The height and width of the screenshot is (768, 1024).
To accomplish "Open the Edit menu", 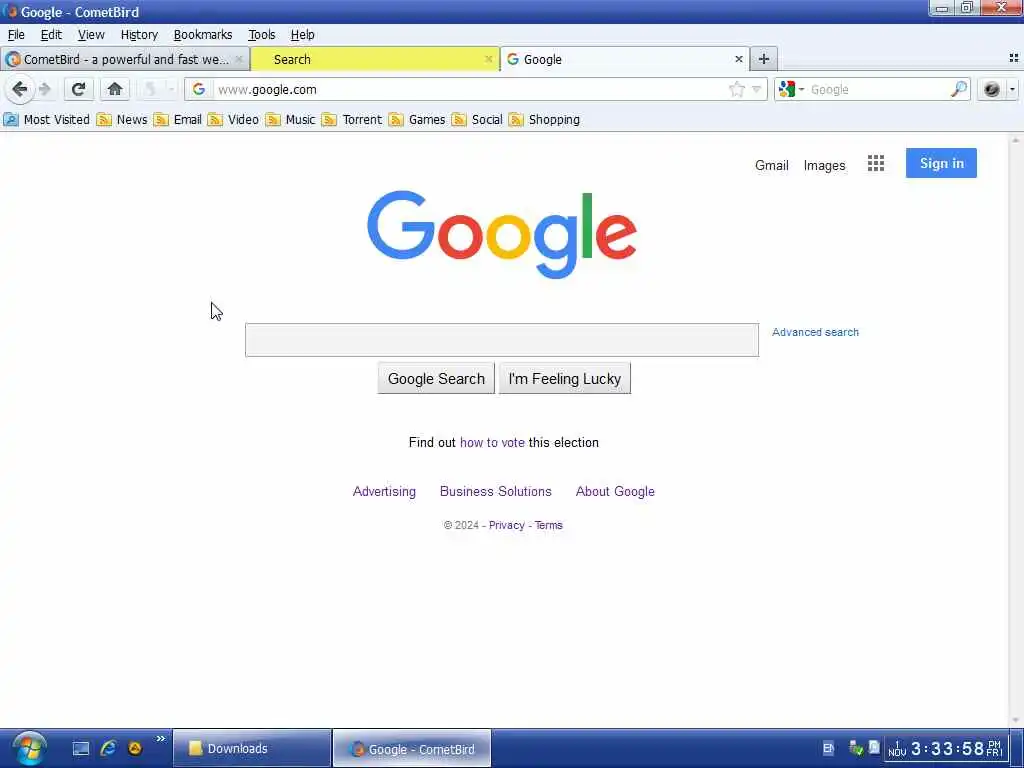I will (x=51, y=35).
